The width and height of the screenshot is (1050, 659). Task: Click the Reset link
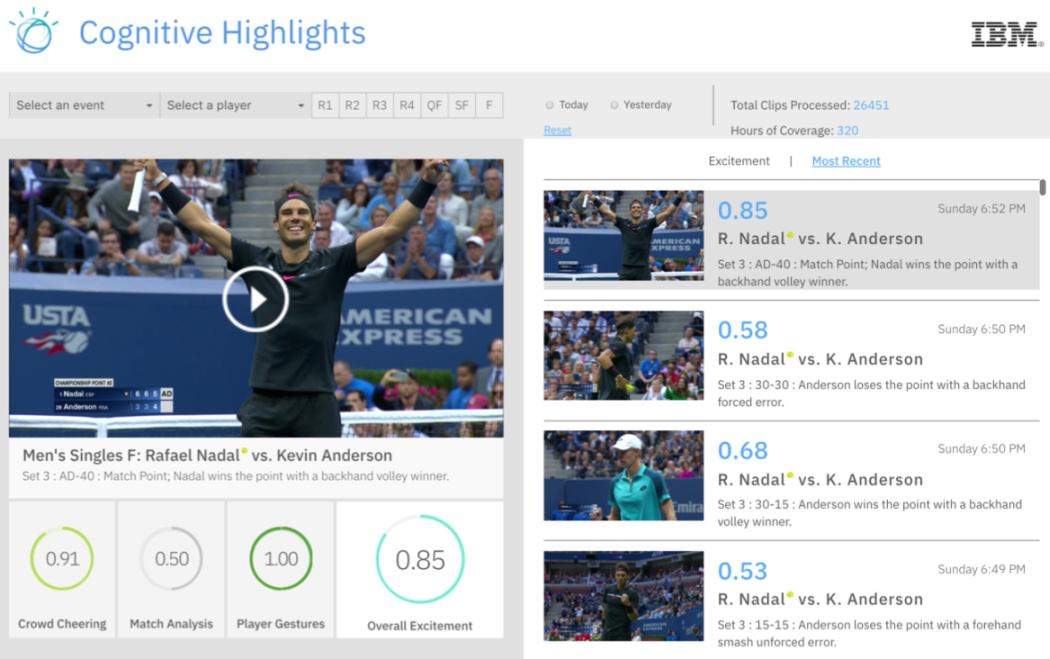coord(557,130)
